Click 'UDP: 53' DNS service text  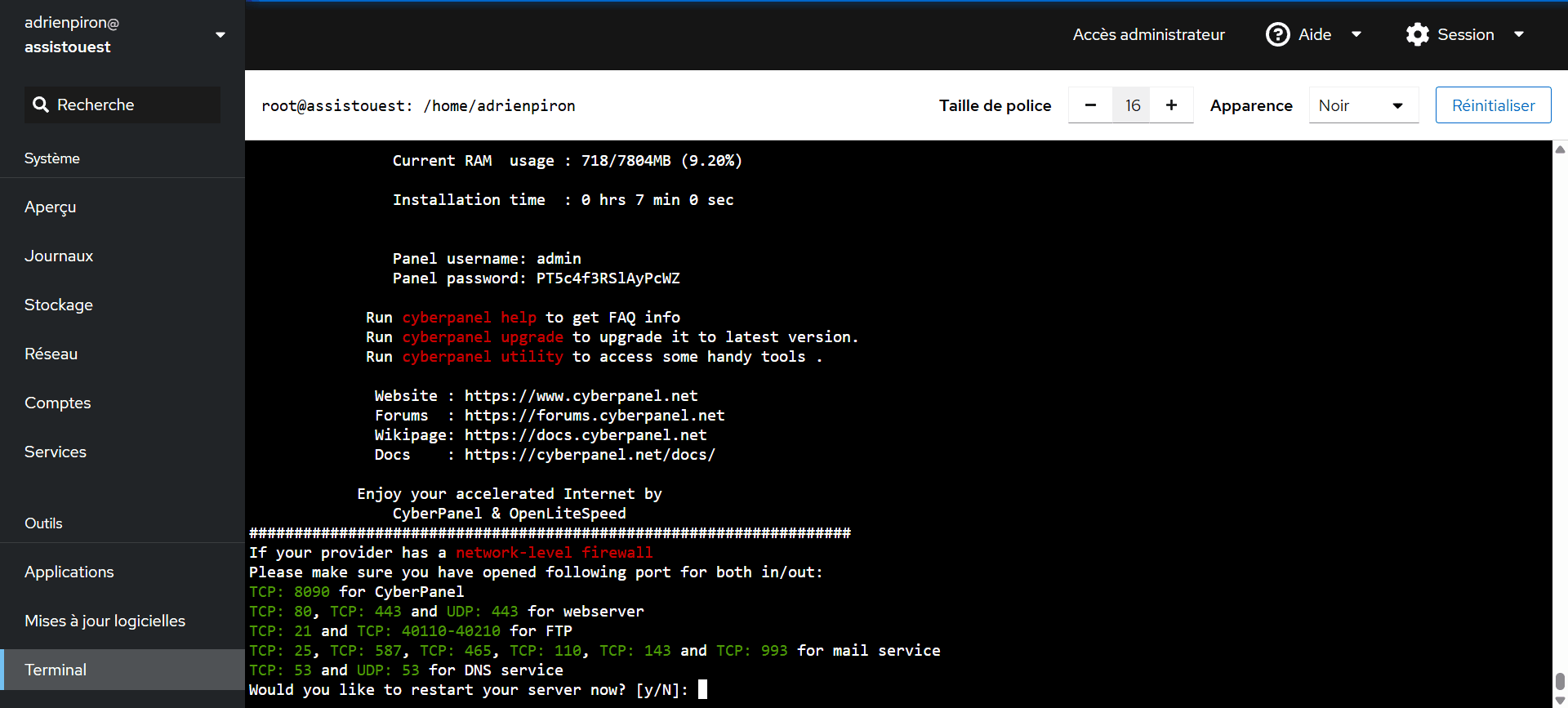[388, 670]
